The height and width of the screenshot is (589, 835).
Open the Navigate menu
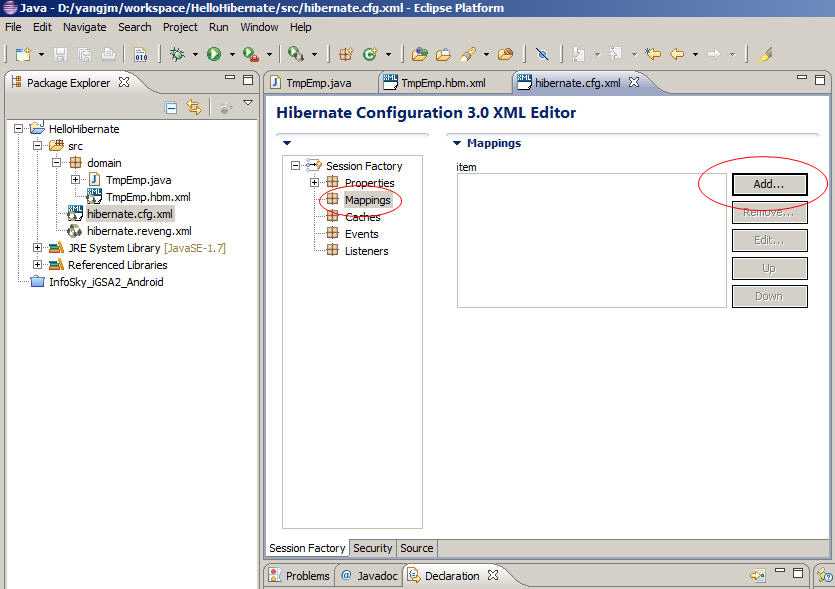[85, 27]
